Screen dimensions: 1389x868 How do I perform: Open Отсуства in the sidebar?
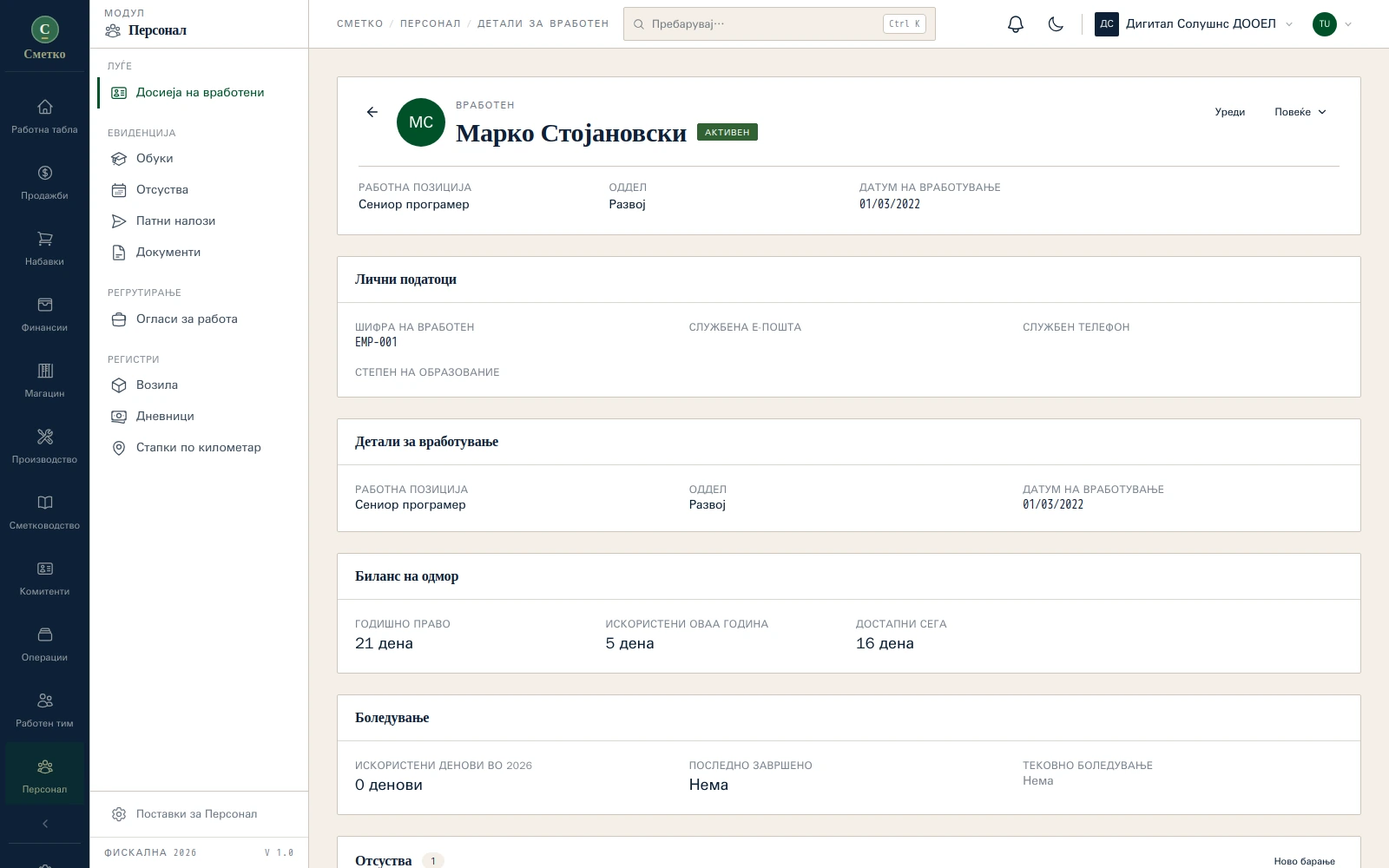tap(200, 190)
